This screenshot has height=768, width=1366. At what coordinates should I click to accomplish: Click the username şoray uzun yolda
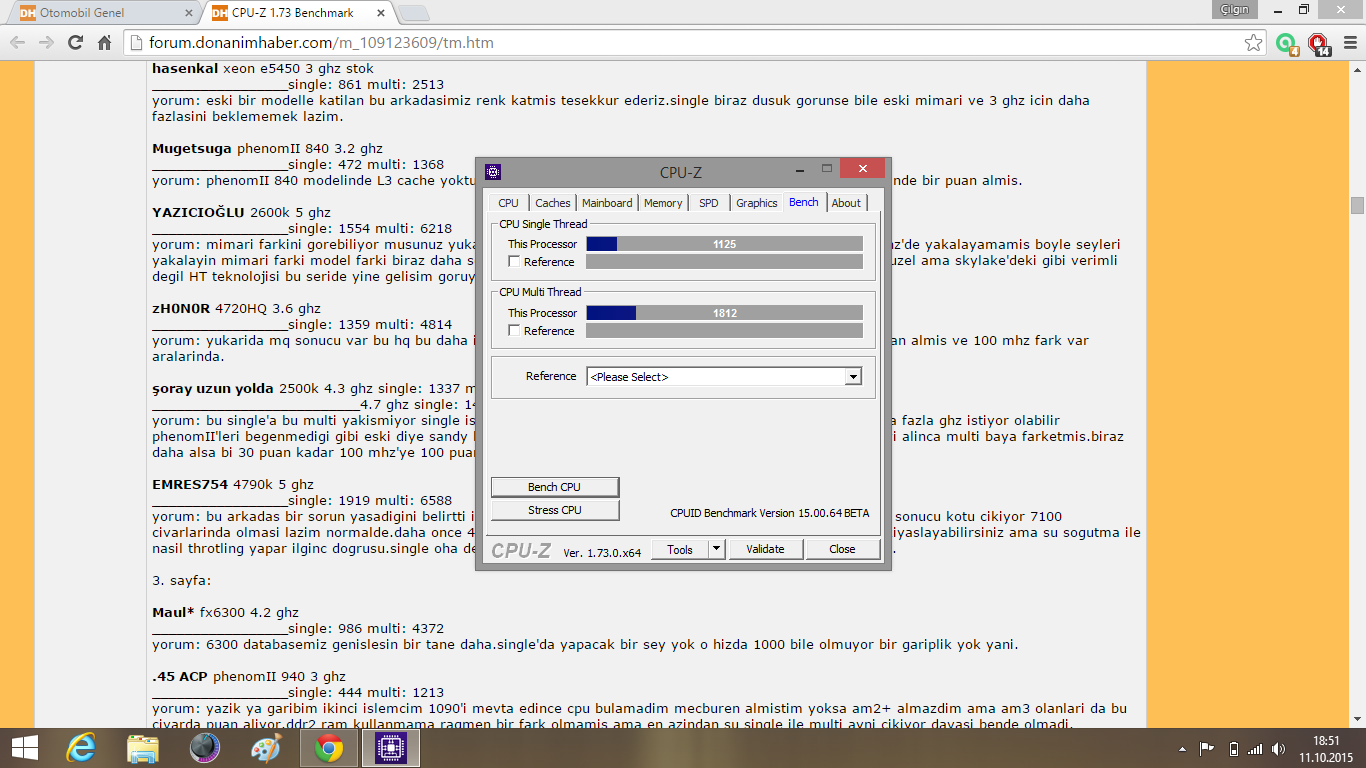[x=213, y=389]
